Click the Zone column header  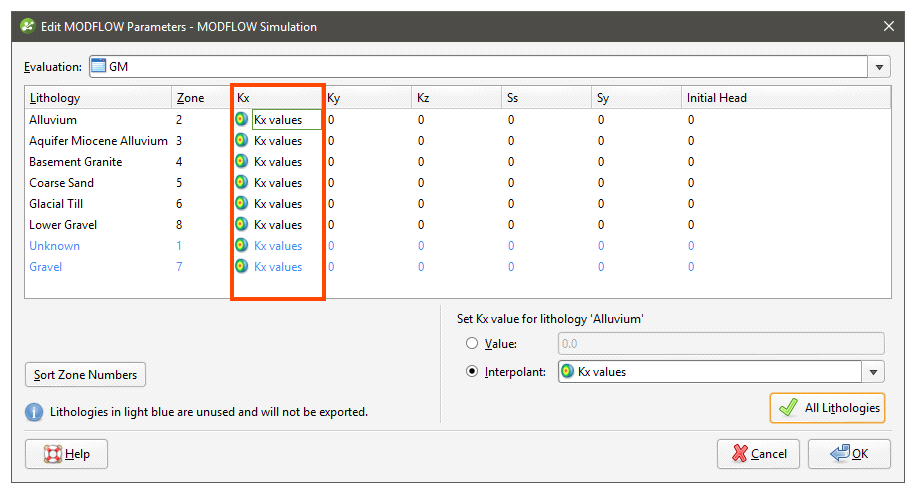click(x=201, y=98)
